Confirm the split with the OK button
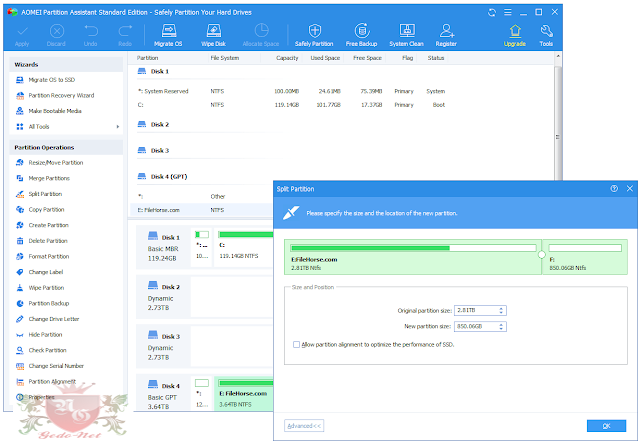Viewport: 640px width, 443px height. pyautogui.click(x=607, y=426)
